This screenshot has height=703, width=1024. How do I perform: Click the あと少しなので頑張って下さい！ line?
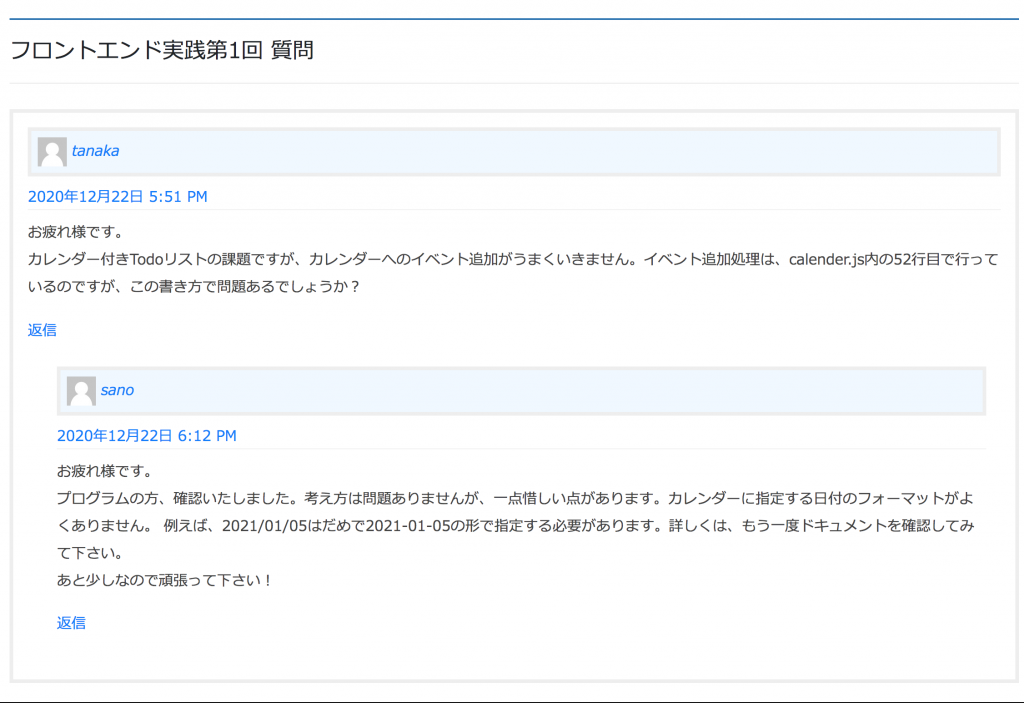[165, 580]
